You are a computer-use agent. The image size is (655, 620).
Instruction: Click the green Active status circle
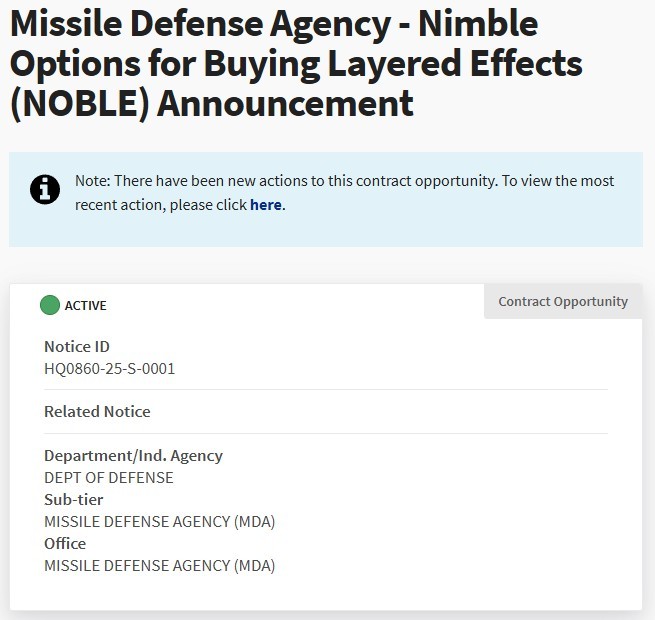click(x=50, y=305)
